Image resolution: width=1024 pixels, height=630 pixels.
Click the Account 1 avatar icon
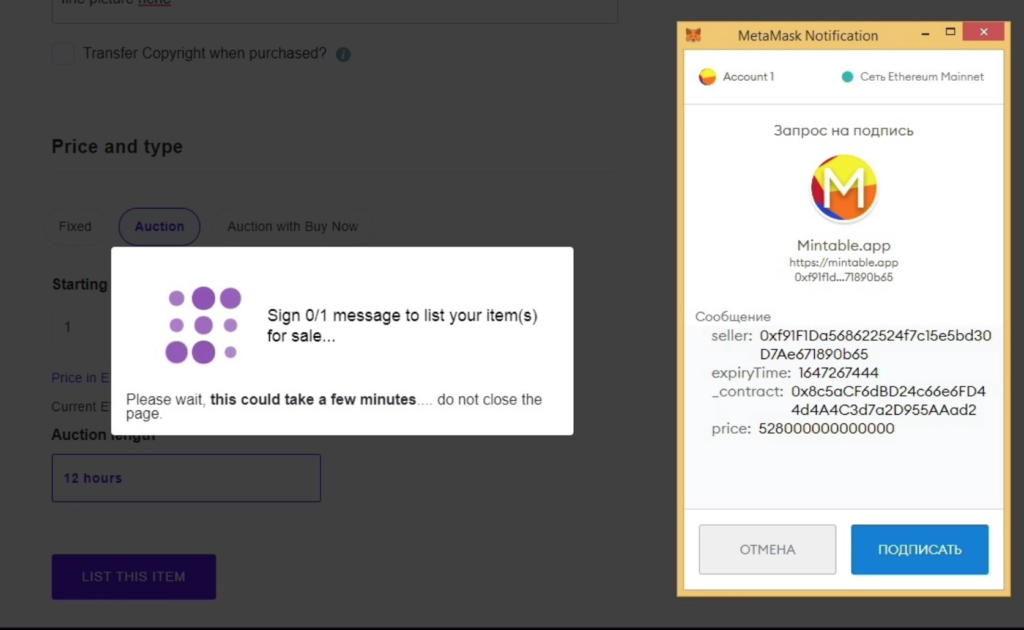tap(707, 76)
